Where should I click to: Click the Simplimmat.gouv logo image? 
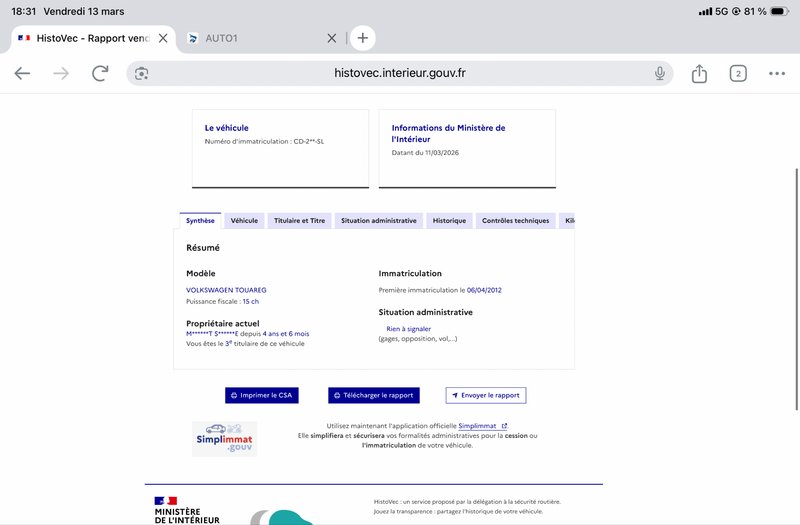click(224, 439)
